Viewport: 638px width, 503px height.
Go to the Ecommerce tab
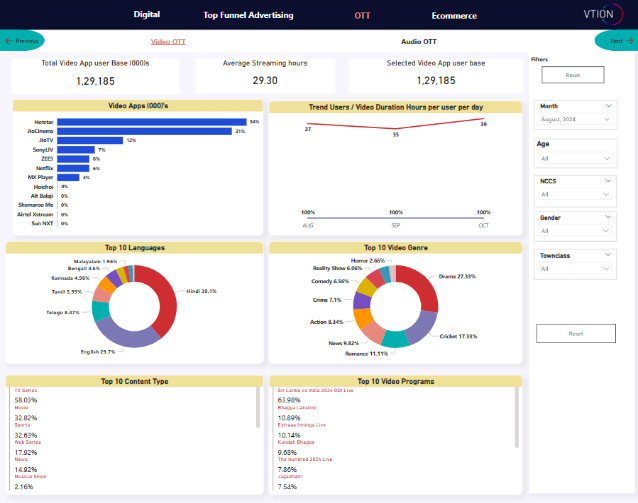coord(454,16)
